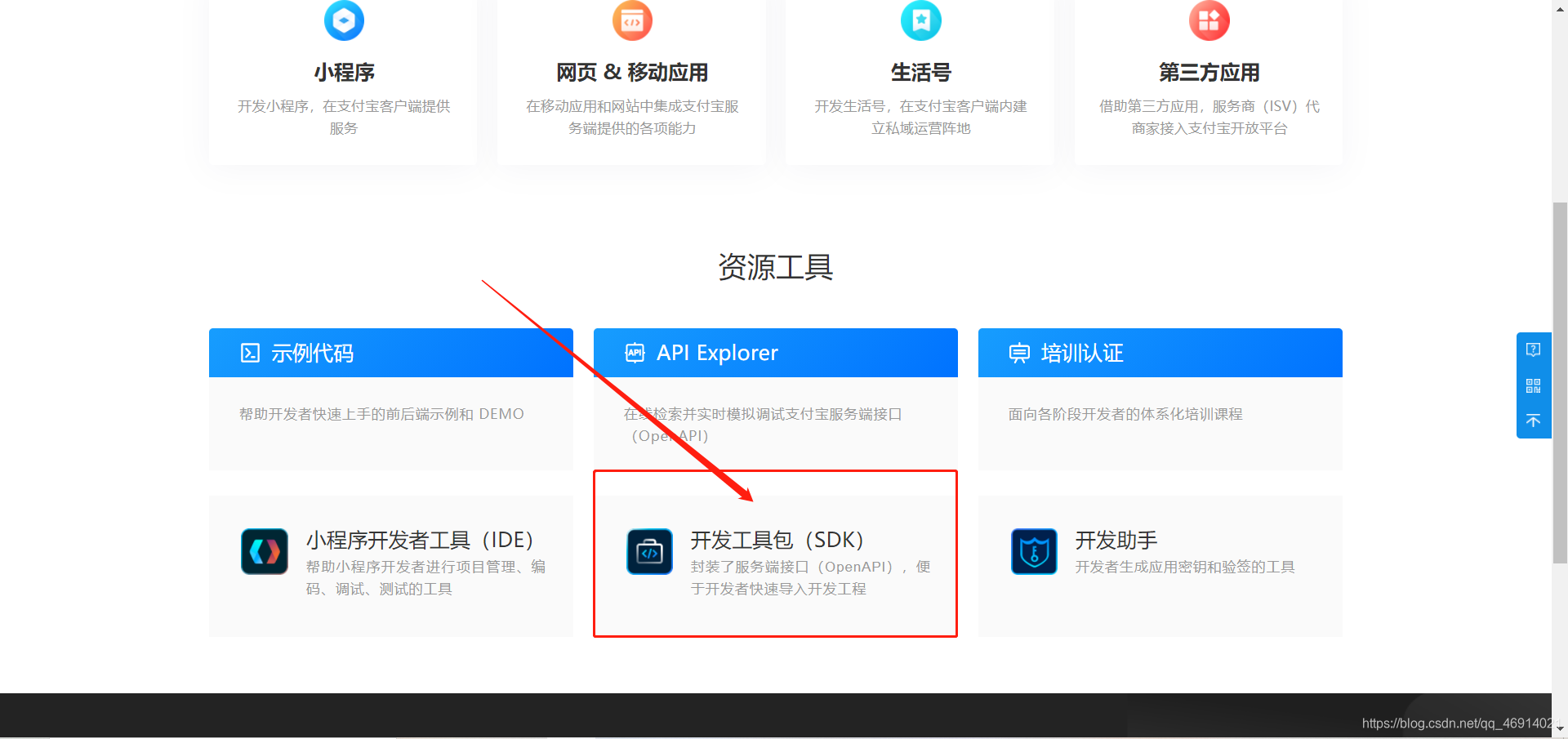Open the 示例代码 header bar
The width and height of the screenshot is (1568, 739).
391,353
